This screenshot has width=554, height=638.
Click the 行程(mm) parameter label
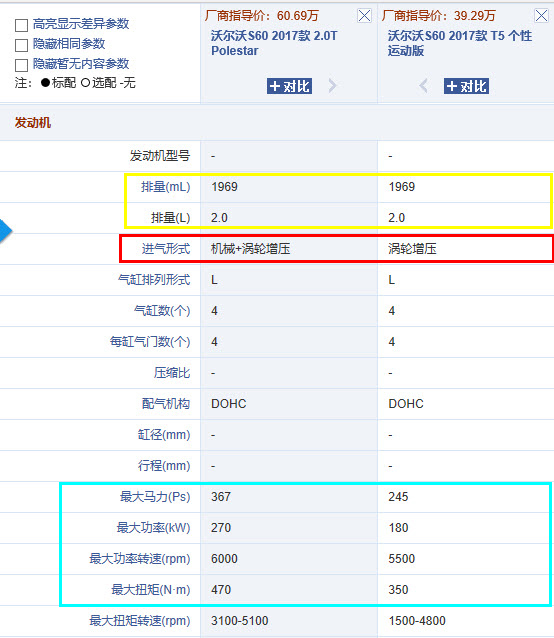164,465
